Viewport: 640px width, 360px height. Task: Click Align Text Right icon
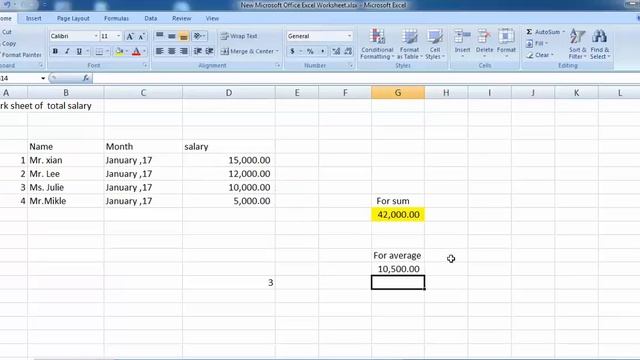point(184,51)
